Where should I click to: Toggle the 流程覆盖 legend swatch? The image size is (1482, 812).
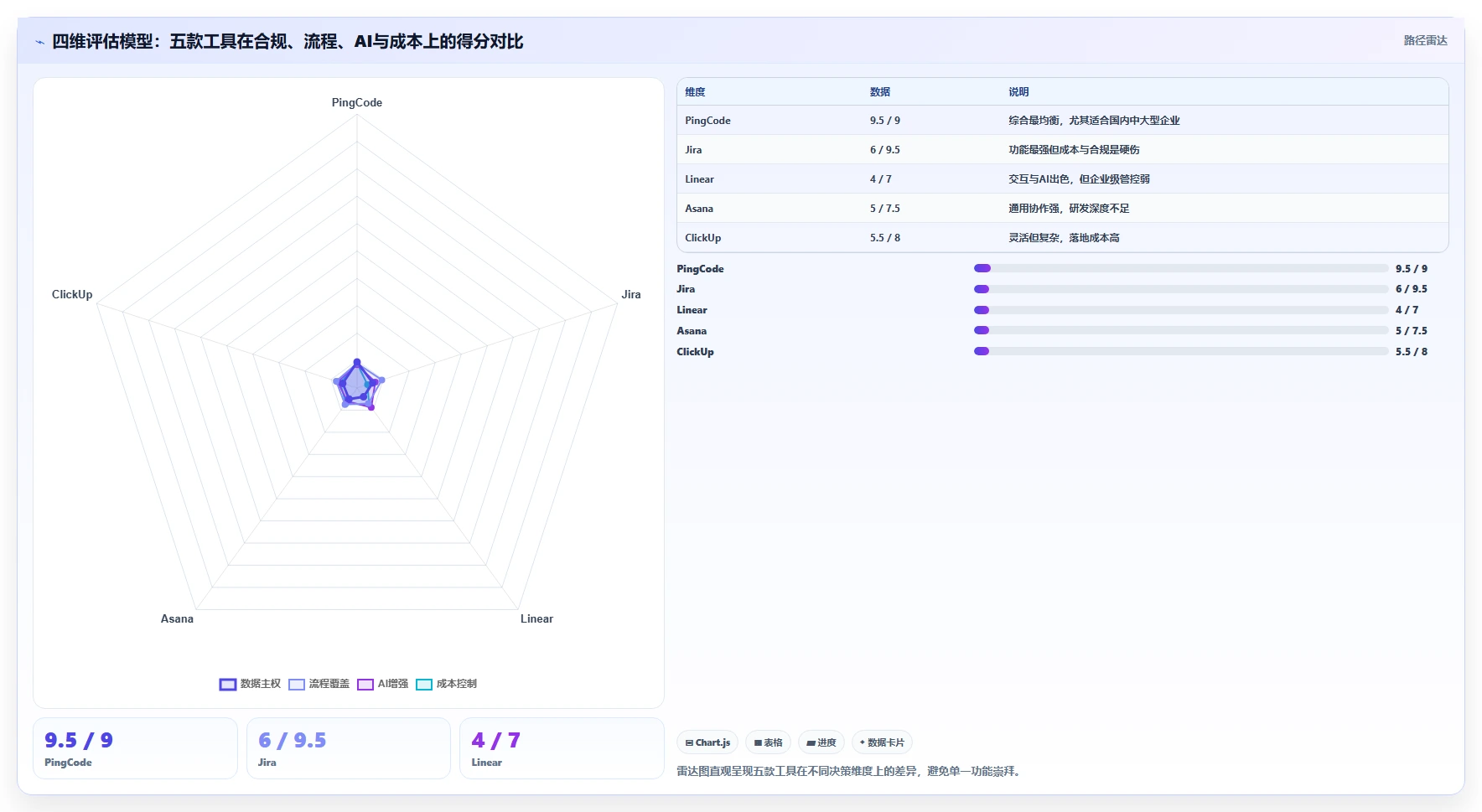297,685
